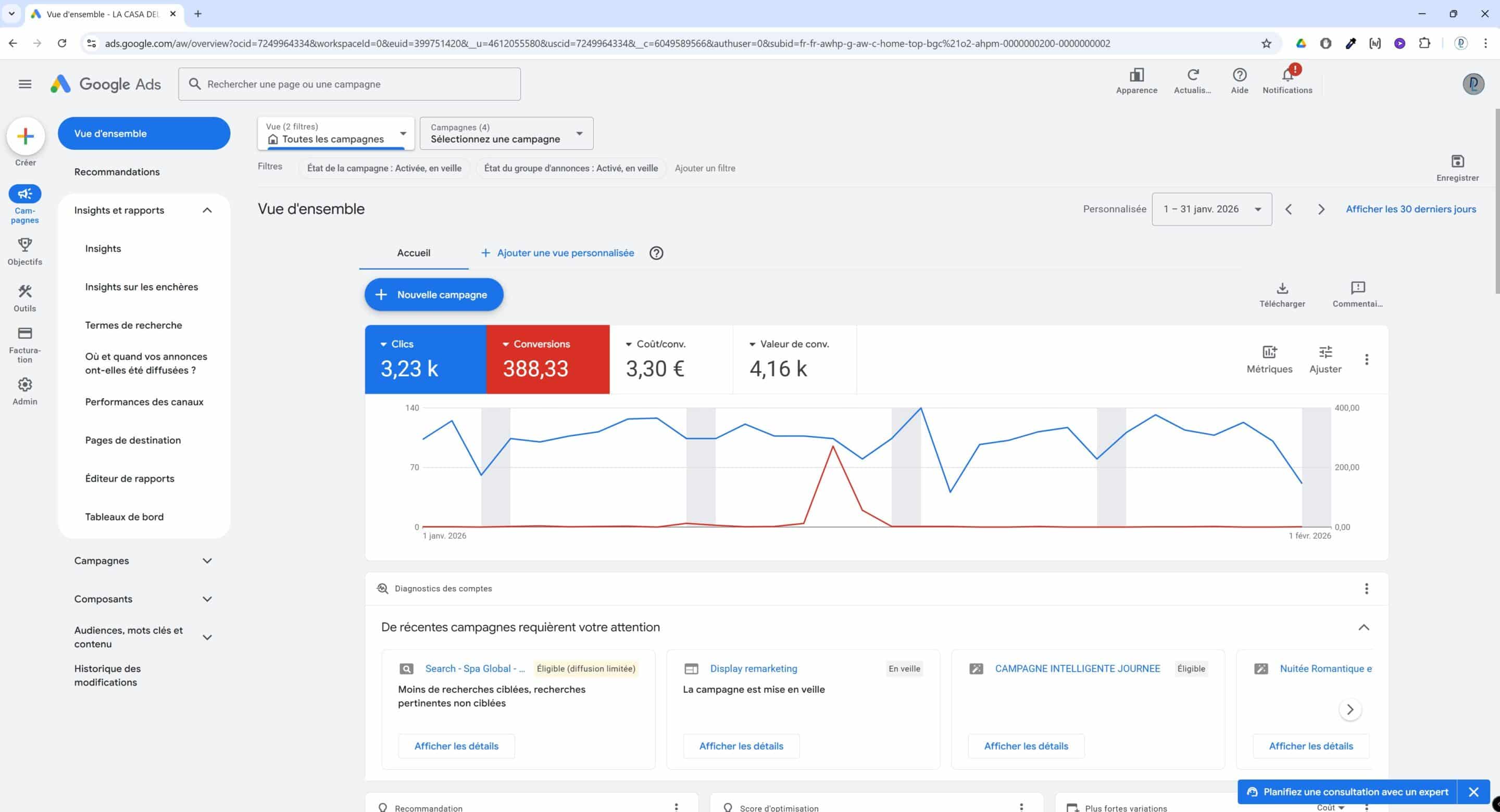Click the Nouvelle campagne button
Viewport: 1500px width, 812px height.
(433, 294)
